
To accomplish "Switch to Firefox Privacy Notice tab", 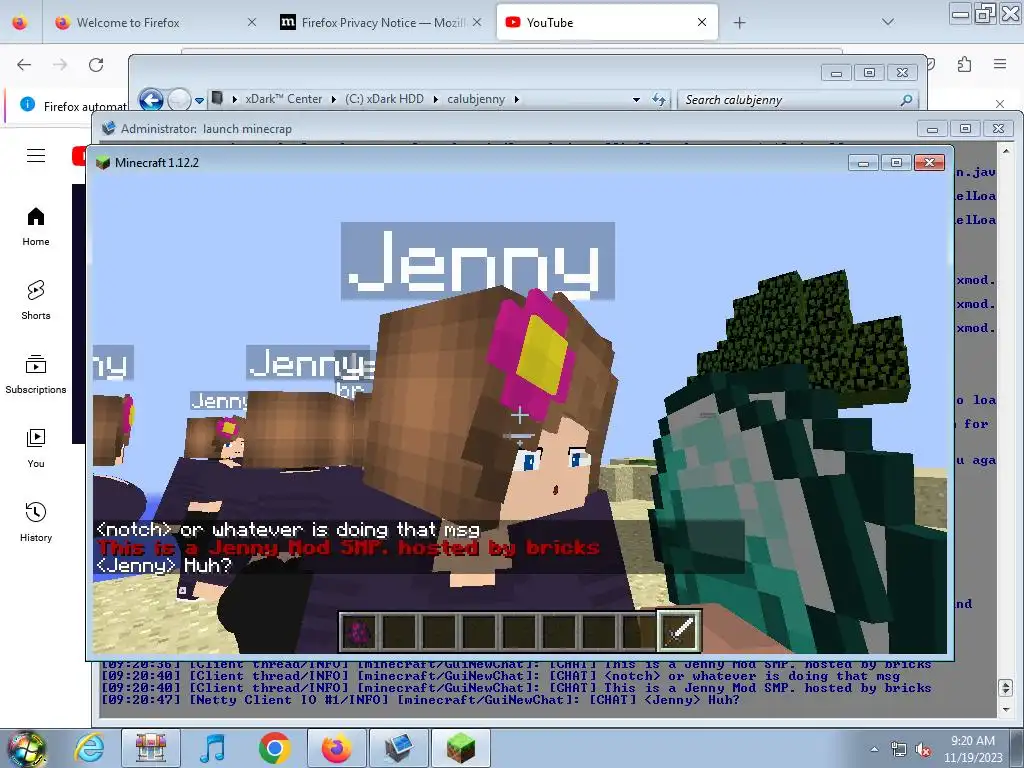I will [x=382, y=23].
